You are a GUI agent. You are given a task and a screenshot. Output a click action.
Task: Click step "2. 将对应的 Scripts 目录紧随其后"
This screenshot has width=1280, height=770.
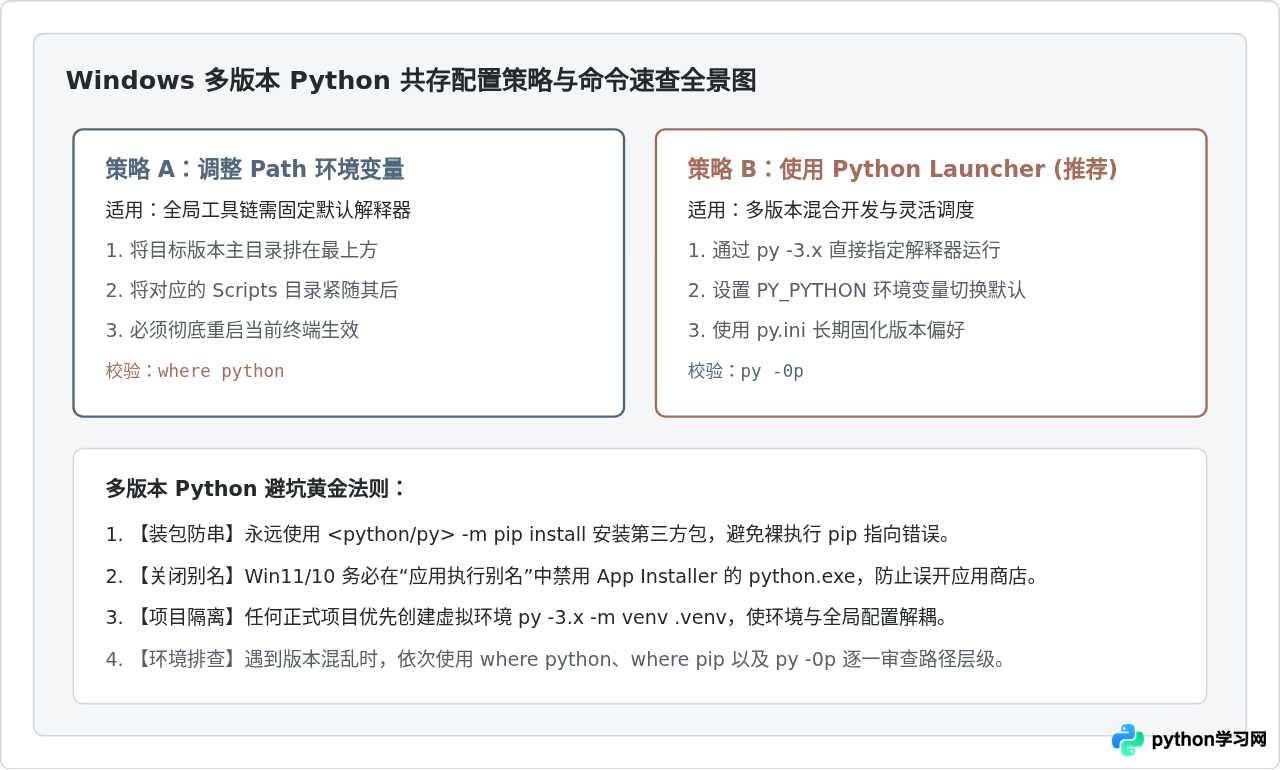(252, 290)
